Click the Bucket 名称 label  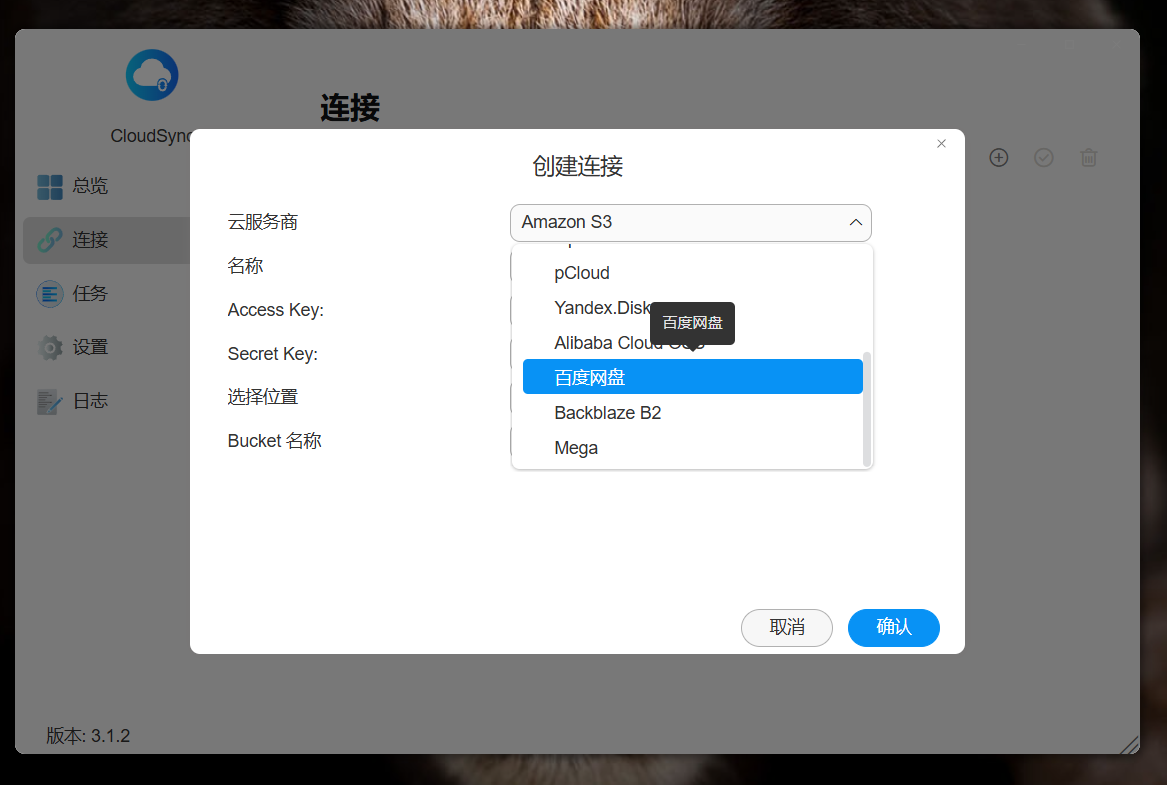click(275, 441)
